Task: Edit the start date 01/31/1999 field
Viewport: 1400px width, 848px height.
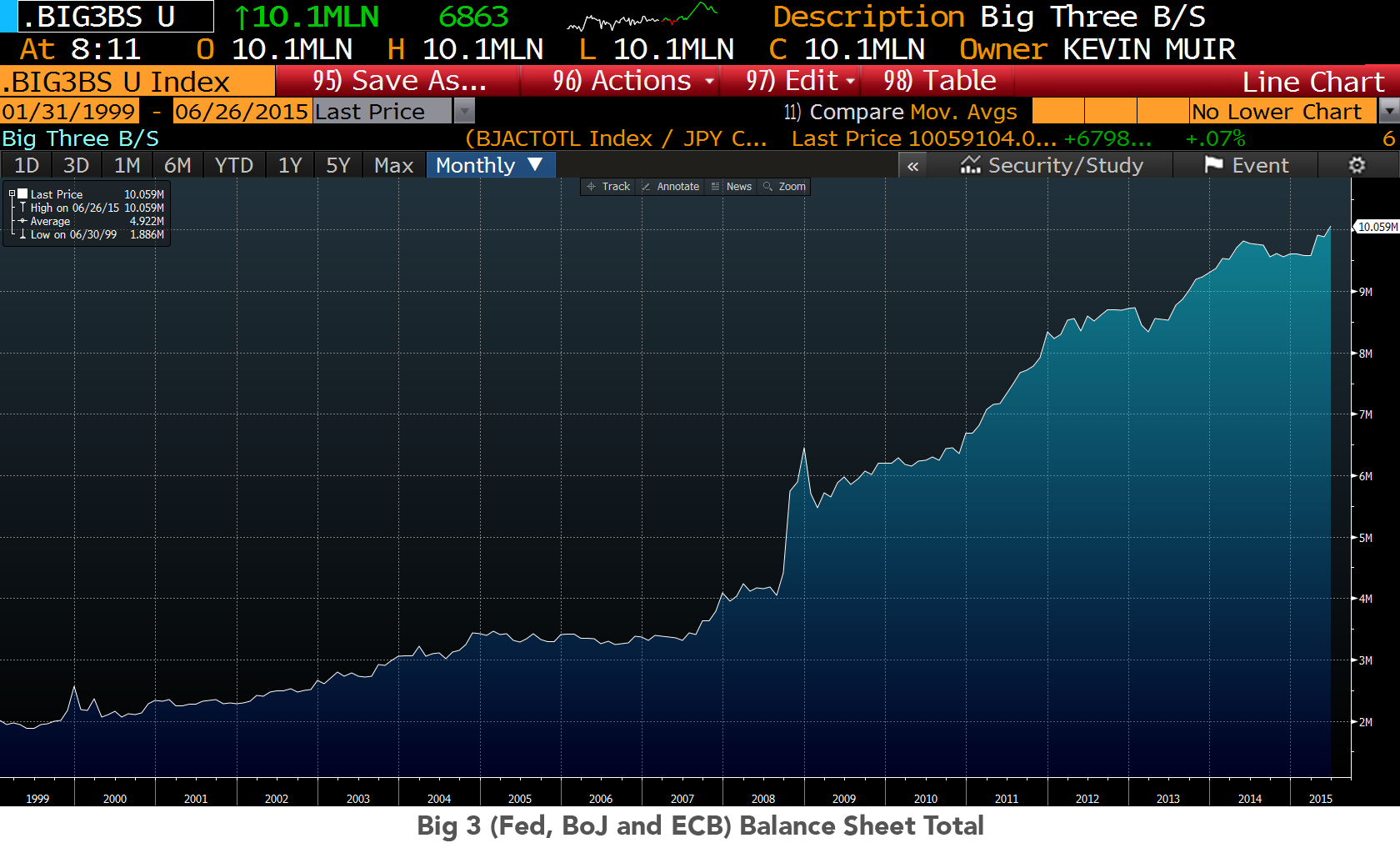Action: [x=69, y=111]
